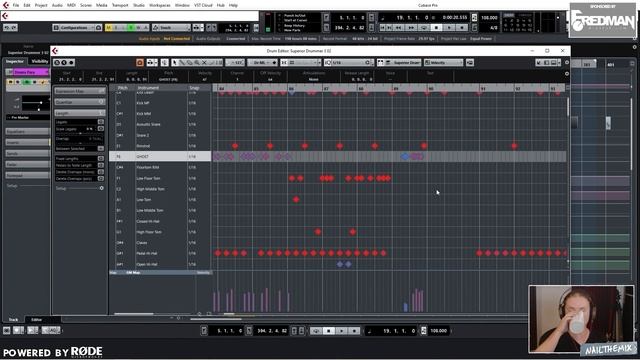640x360 pixels.
Task: Click the Delete Overlaps (poly) button
Action: (x=100, y=178)
